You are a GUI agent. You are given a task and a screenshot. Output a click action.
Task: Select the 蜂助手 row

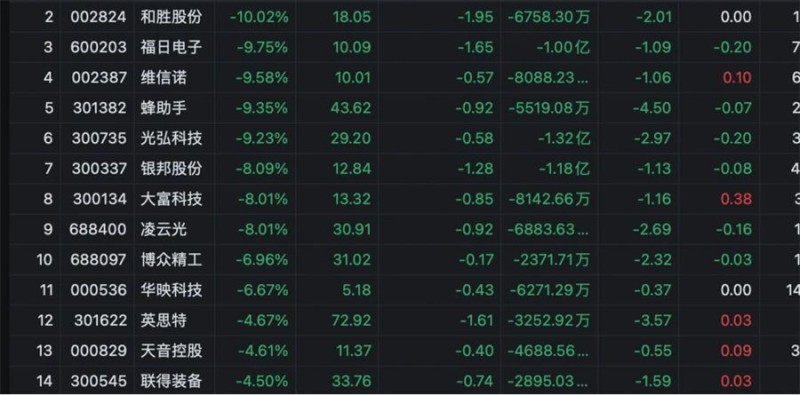point(400,108)
